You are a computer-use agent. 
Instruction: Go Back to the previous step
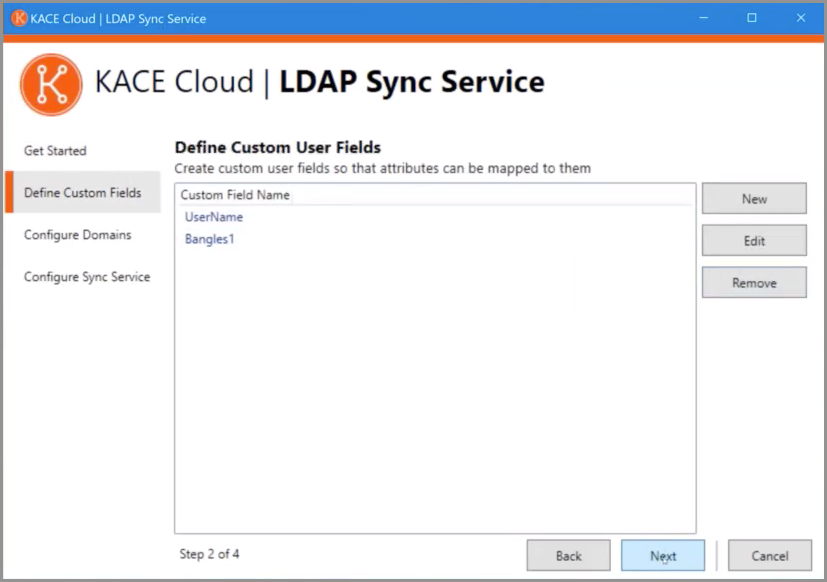[568, 556]
